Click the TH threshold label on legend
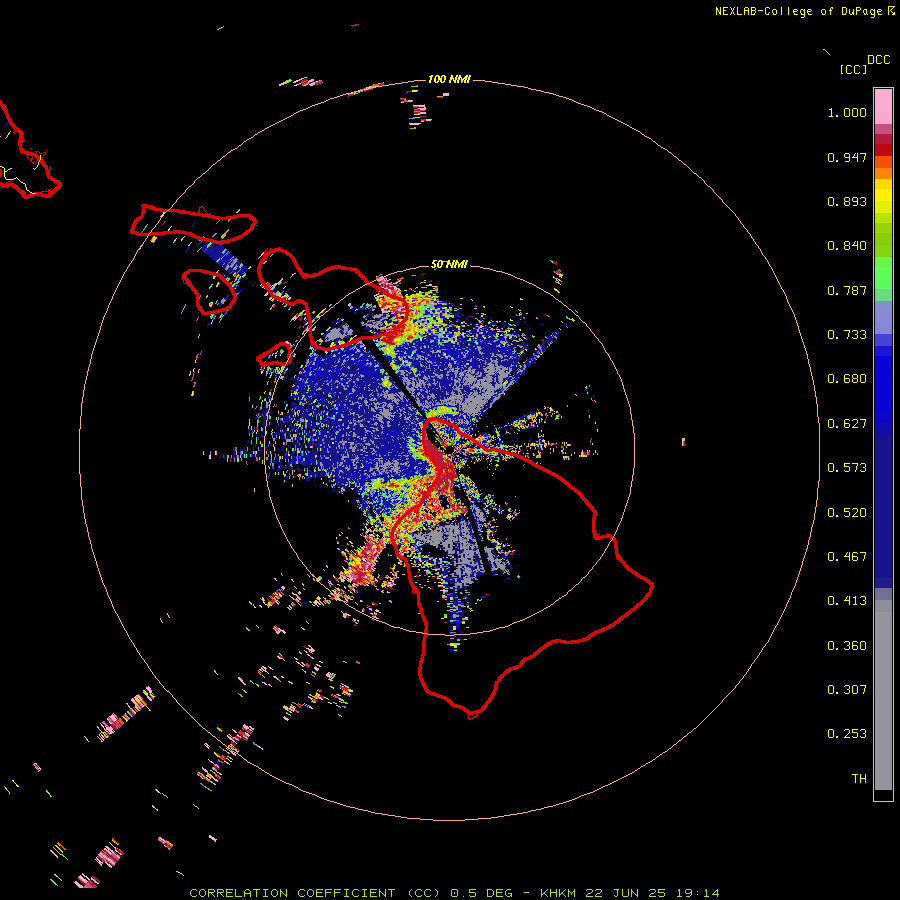 point(859,779)
